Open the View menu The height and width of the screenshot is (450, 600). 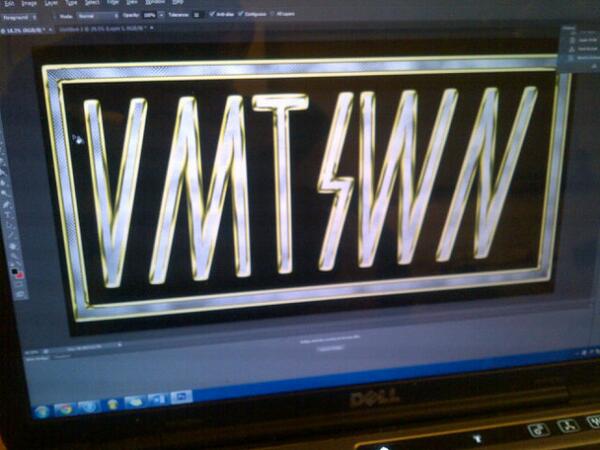tap(132, 2)
